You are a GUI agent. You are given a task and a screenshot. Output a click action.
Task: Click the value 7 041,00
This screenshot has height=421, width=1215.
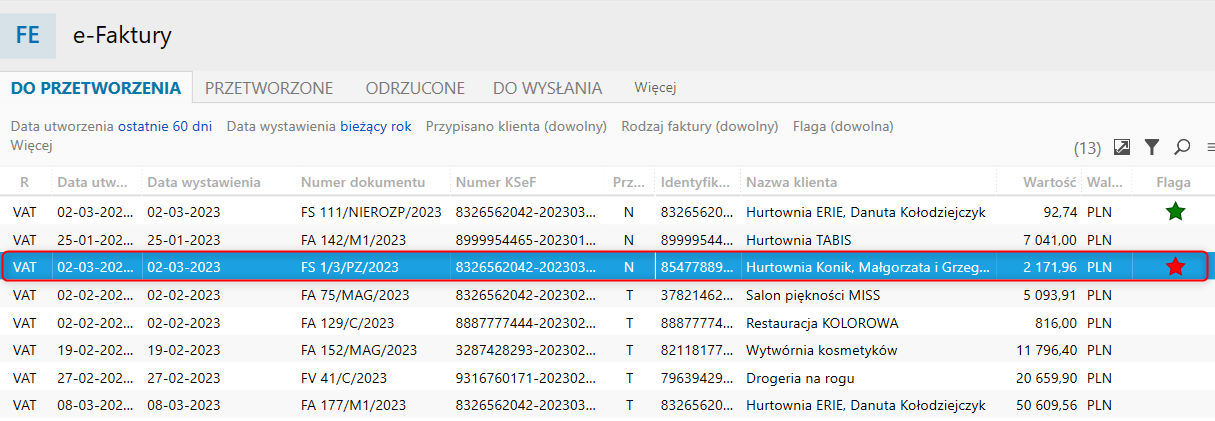[x=1052, y=240]
